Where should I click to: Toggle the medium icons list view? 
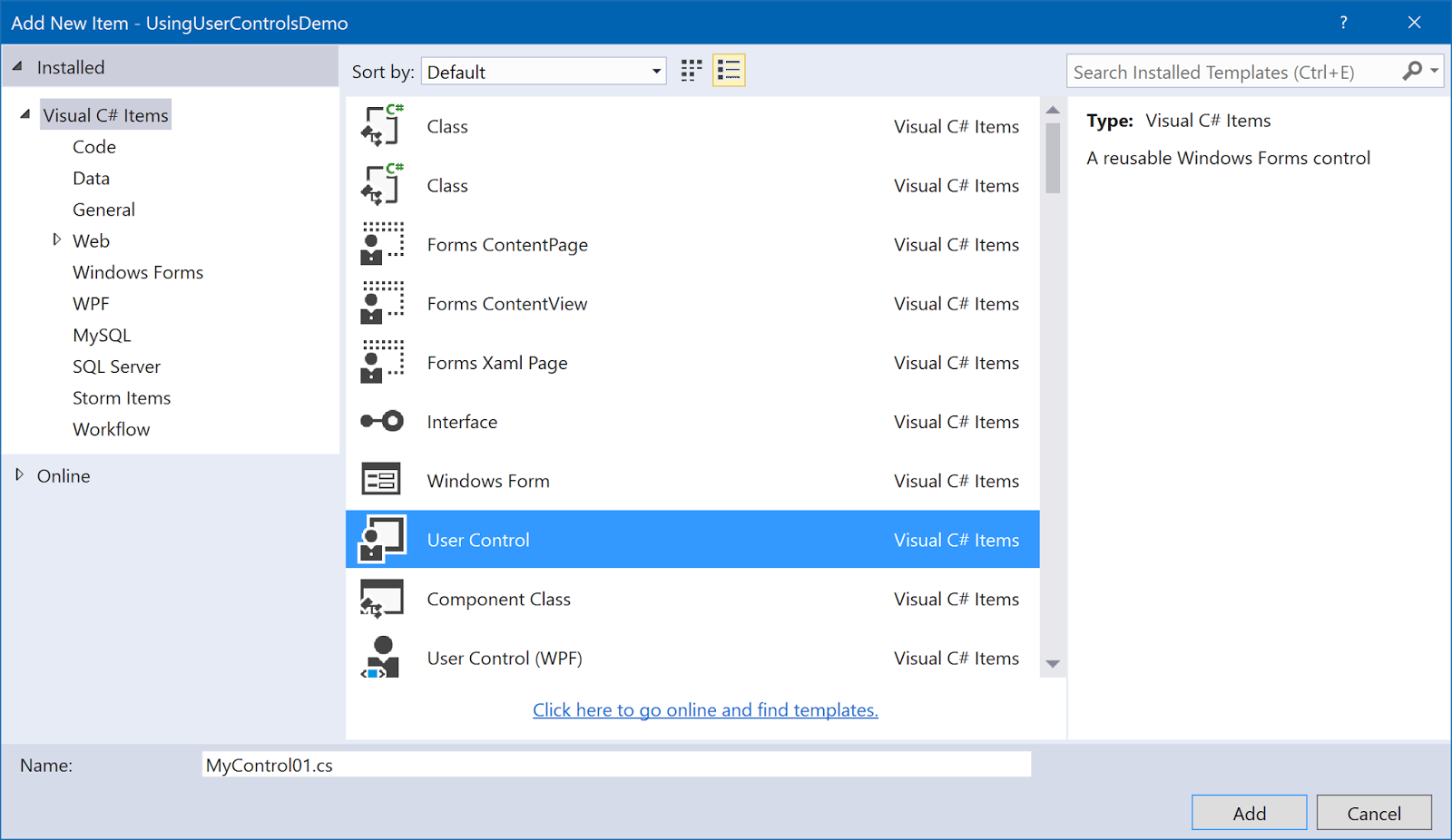pyautogui.click(x=728, y=70)
